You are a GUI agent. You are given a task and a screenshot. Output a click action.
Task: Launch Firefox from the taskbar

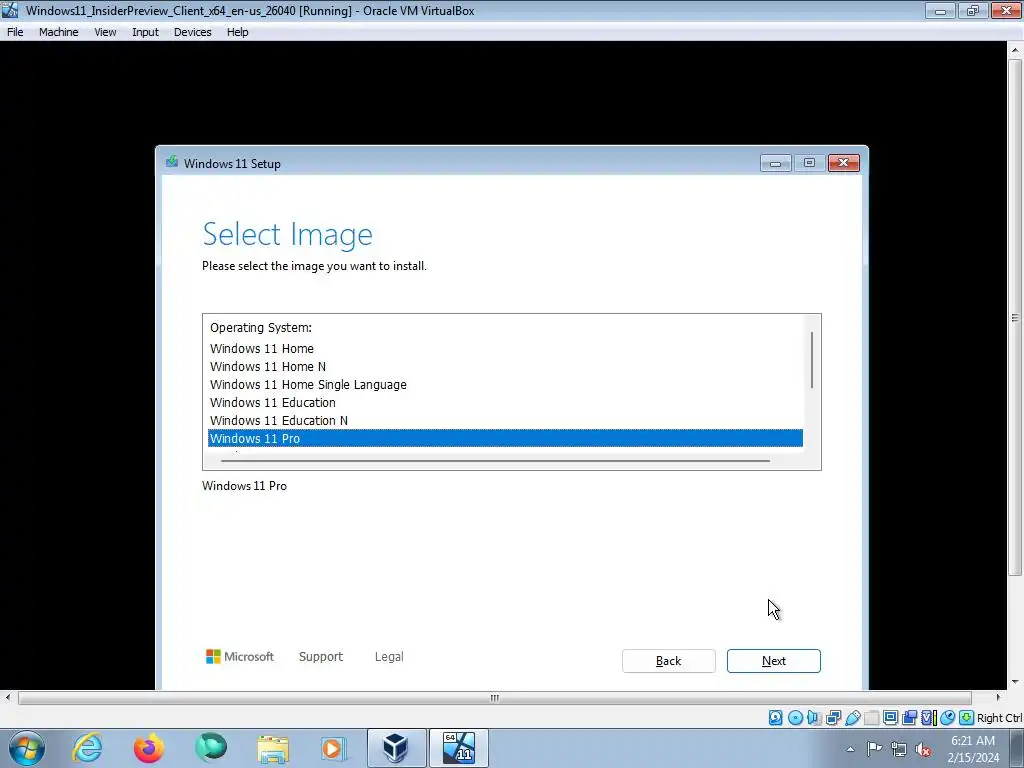pos(149,748)
